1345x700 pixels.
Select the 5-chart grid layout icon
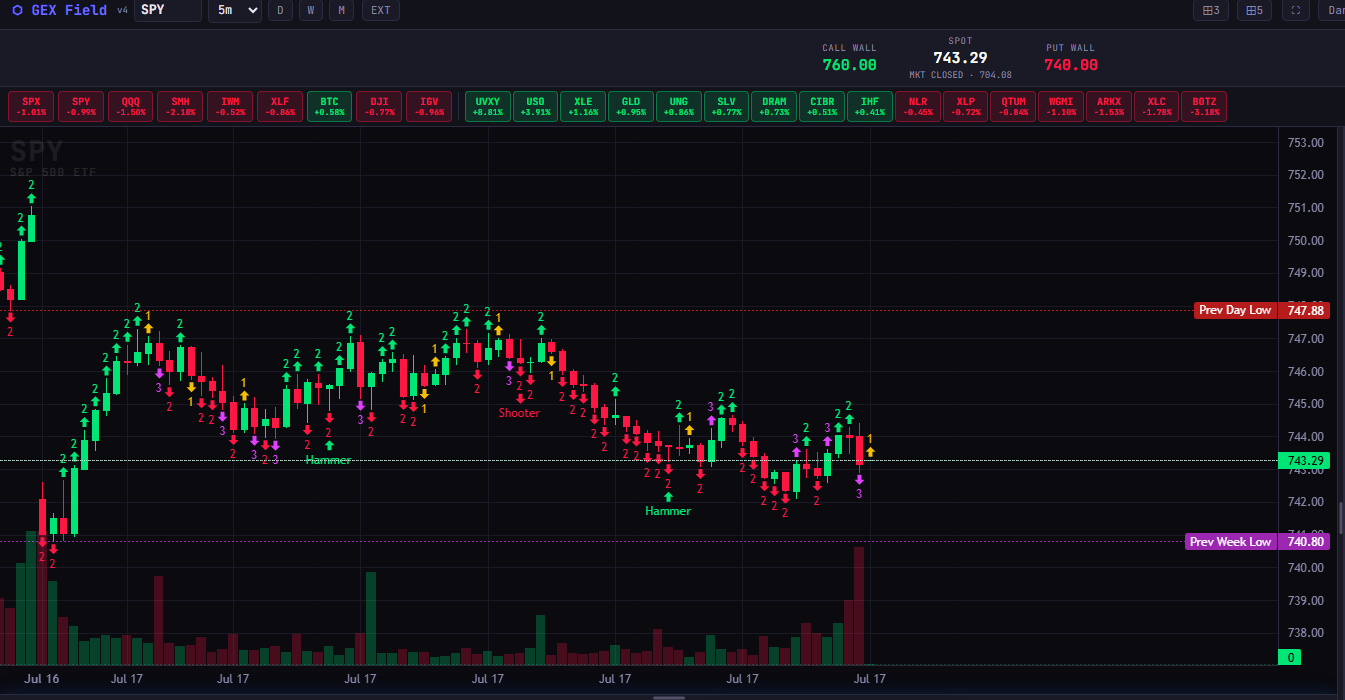tap(1254, 10)
